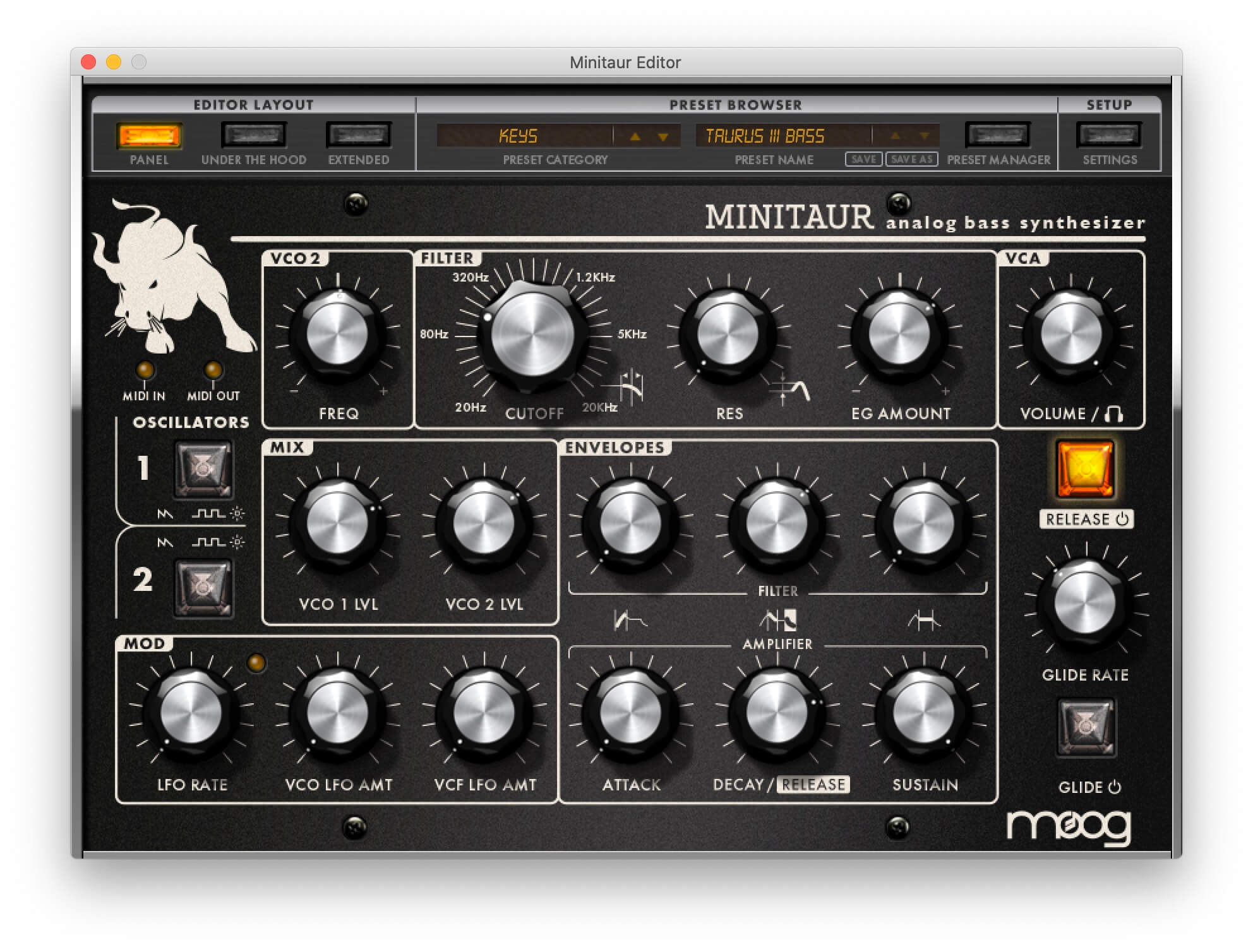1253x952 pixels.
Task: Switch to the Extended editor layout
Action: point(357,134)
